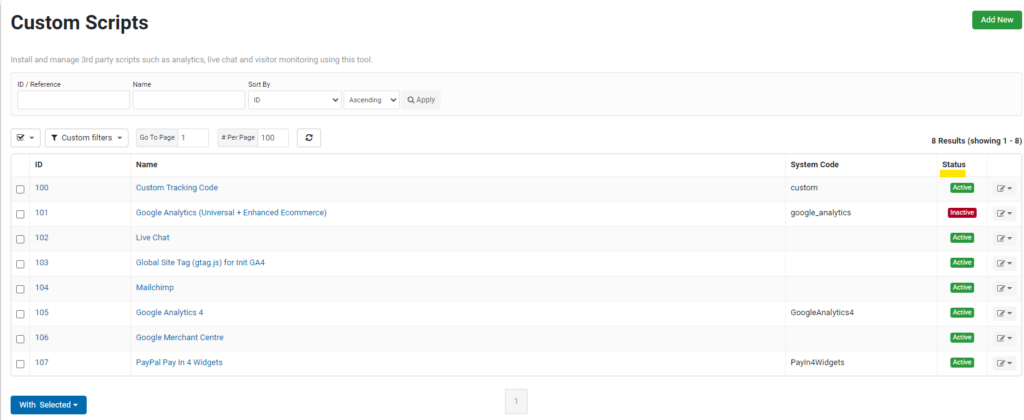Viewport: 1024px width, 420px height.
Task: Click the Apply search button
Action: click(421, 100)
